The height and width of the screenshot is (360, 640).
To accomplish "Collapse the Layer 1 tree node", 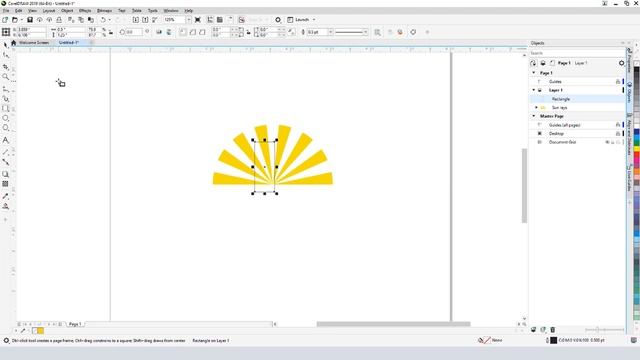I will click(x=533, y=90).
